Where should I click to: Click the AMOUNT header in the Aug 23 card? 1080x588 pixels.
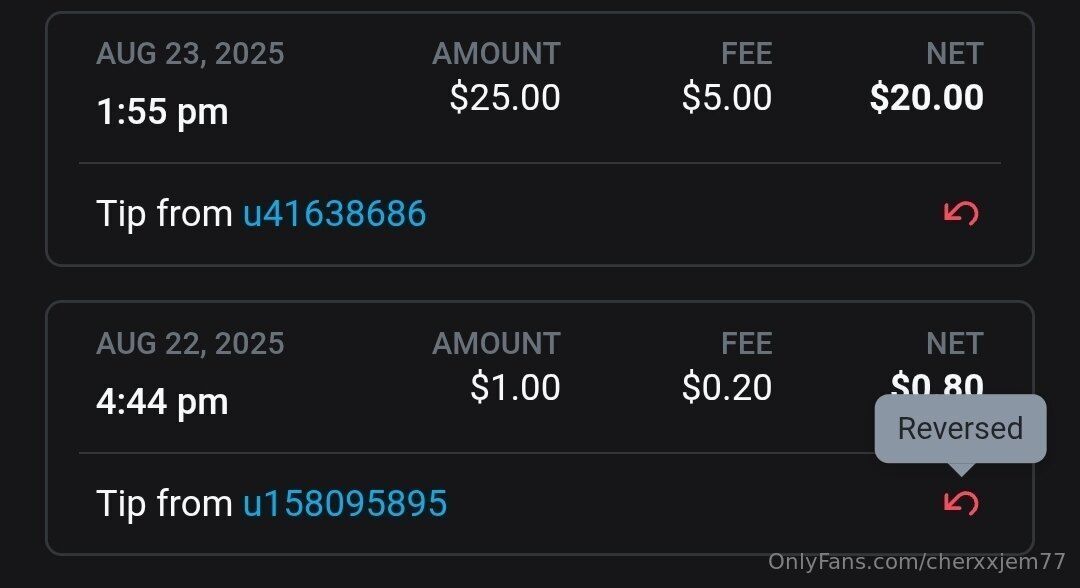click(496, 53)
